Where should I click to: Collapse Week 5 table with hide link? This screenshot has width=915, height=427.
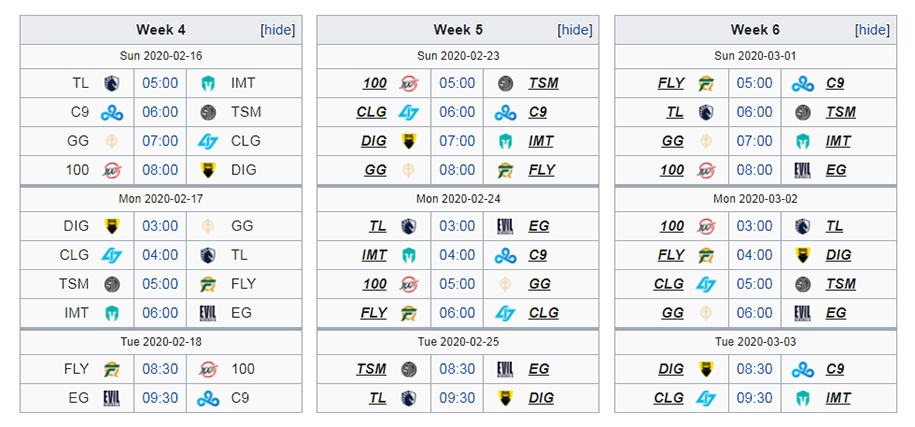coord(575,30)
